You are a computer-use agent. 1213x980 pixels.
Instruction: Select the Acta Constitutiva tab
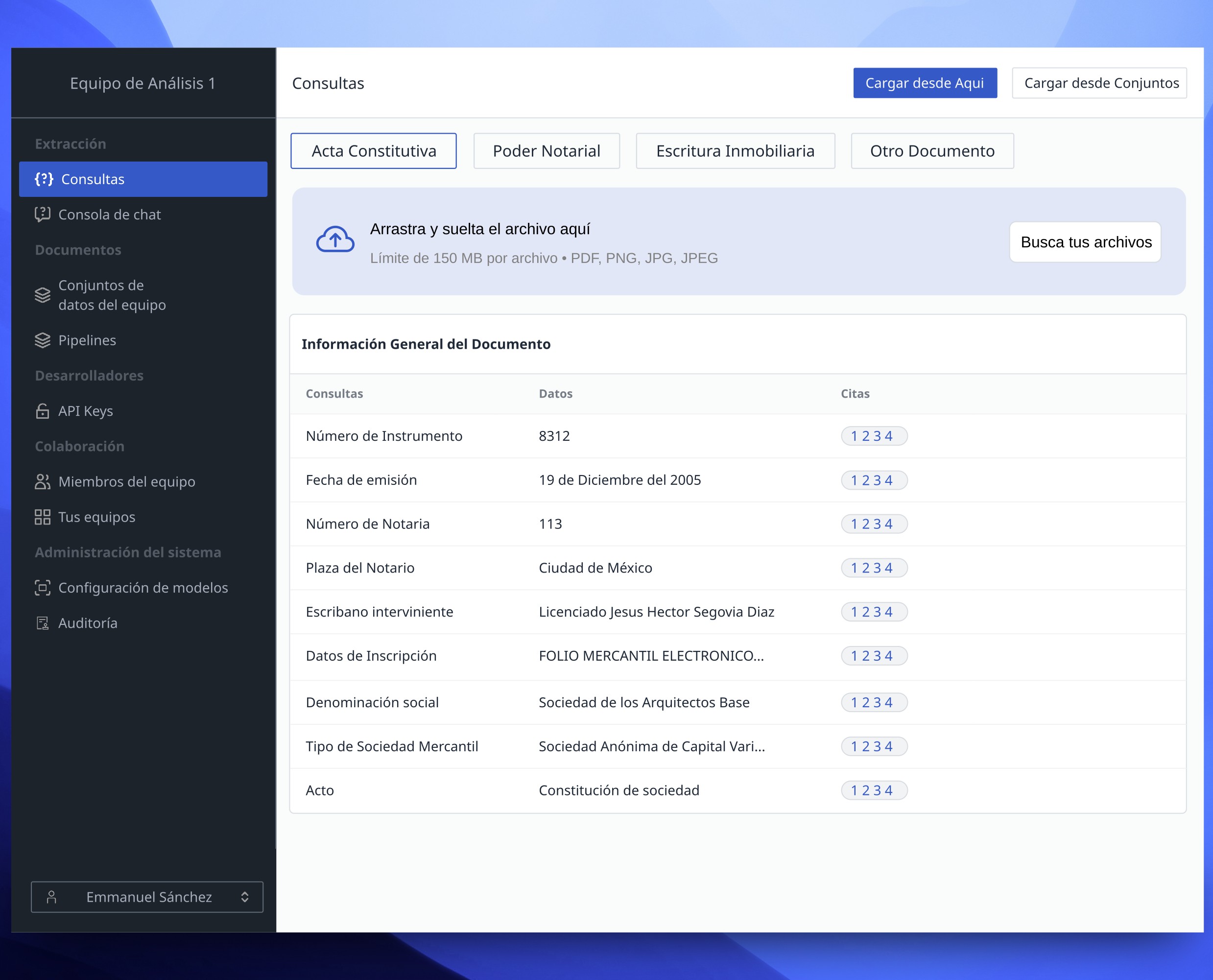coord(374,151)
